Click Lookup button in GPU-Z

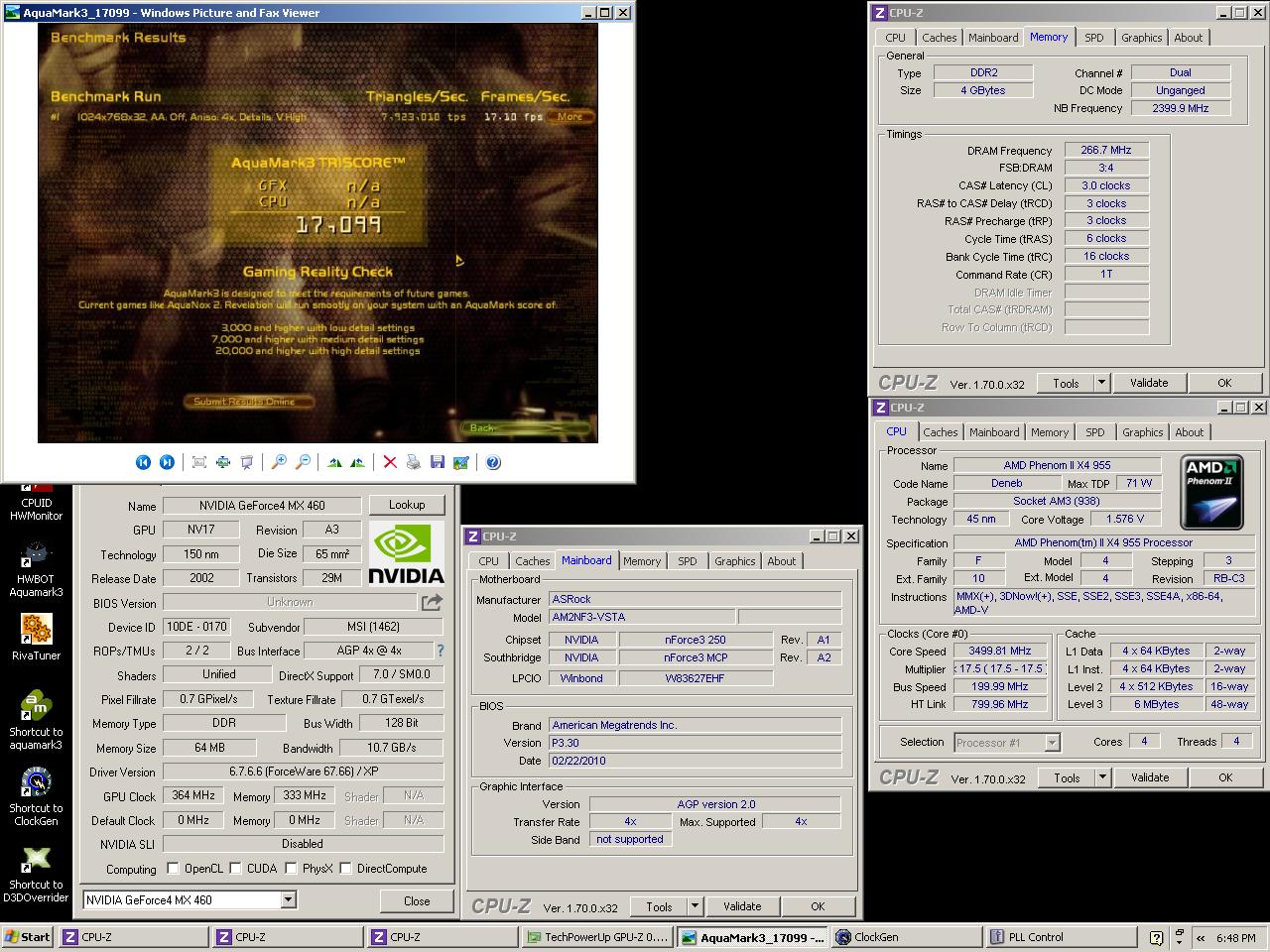coord(407,505)
